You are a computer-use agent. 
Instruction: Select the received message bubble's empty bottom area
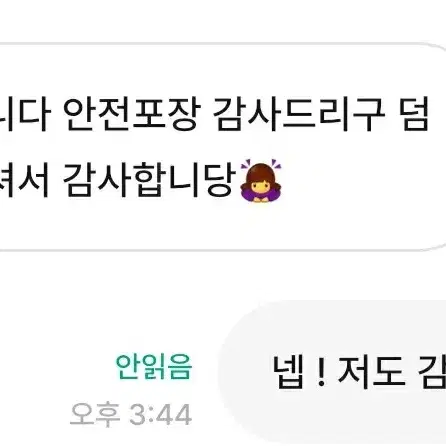220,227
